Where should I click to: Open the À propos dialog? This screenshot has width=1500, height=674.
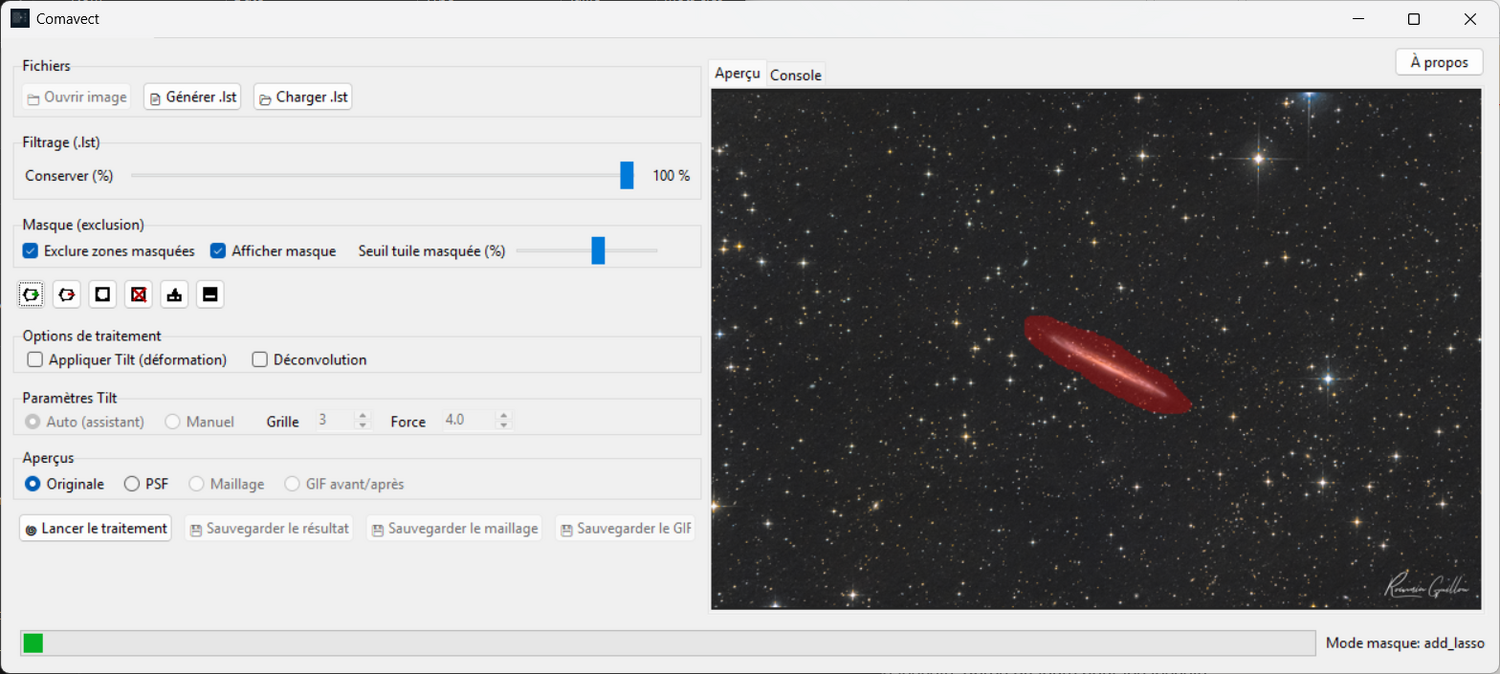1439,62
